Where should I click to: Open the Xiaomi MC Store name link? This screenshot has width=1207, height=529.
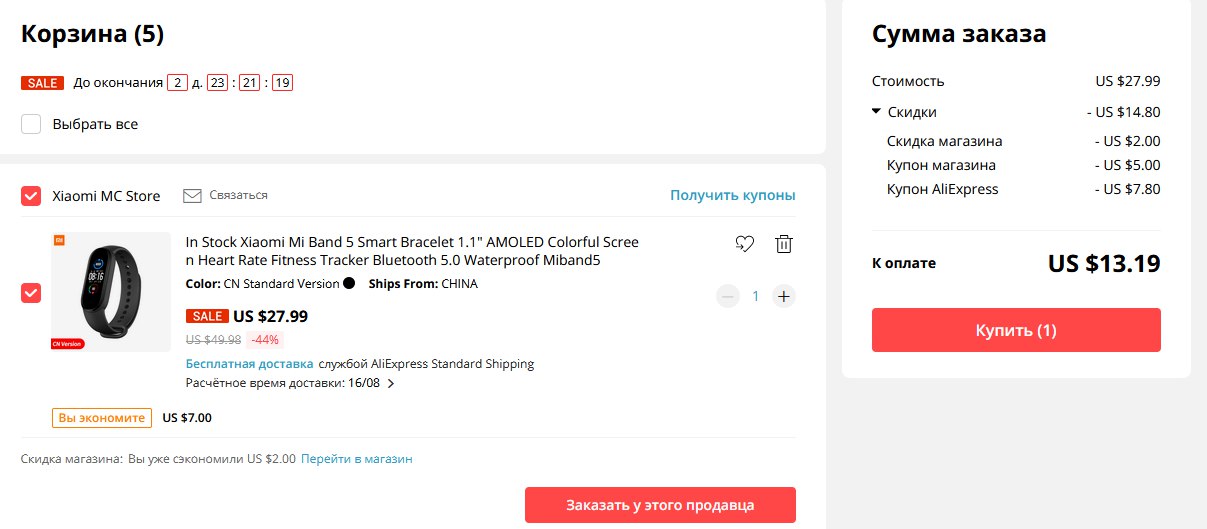pyautogui.click(x=106, y=196)
